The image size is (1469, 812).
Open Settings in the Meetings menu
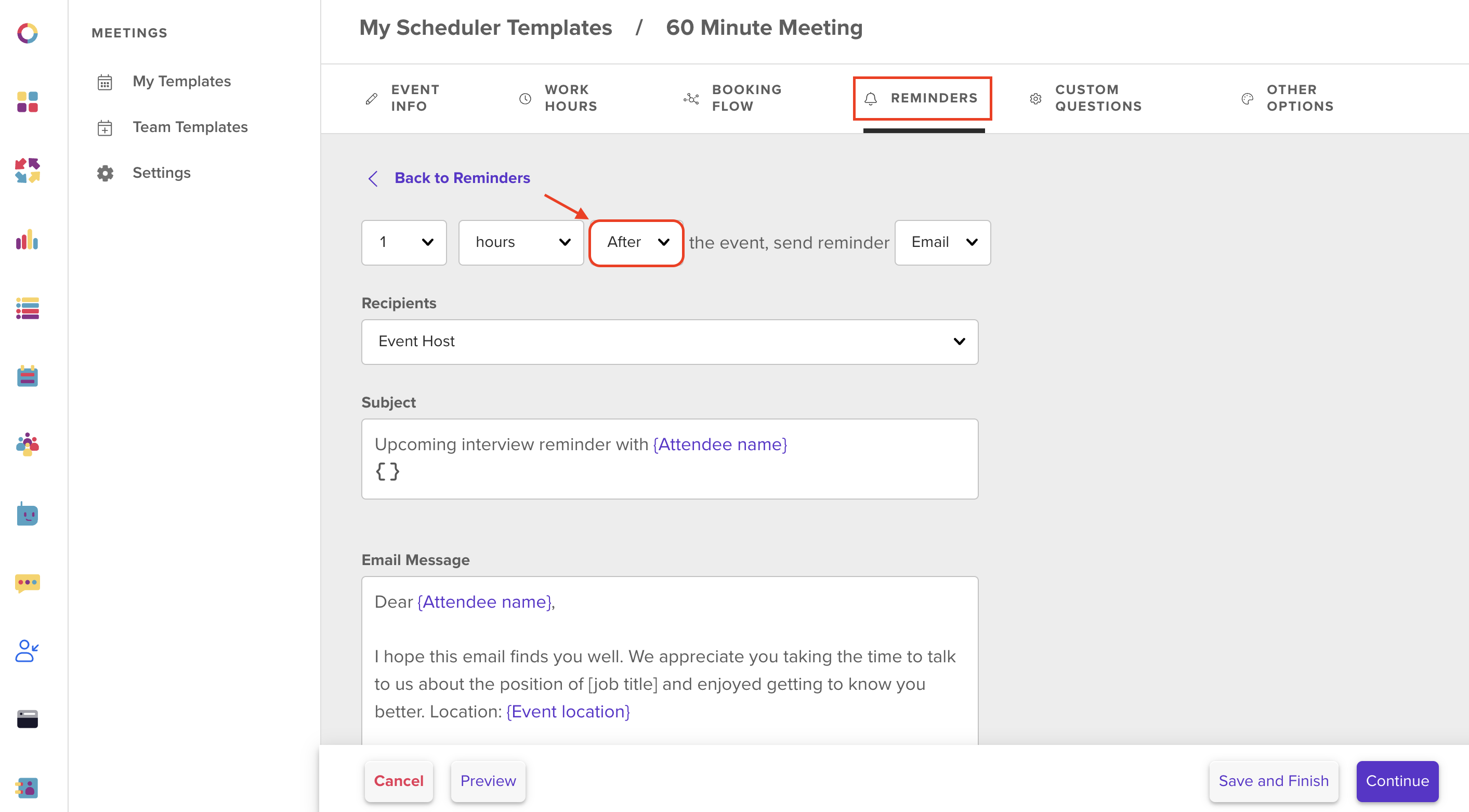(x=161, y=173)
